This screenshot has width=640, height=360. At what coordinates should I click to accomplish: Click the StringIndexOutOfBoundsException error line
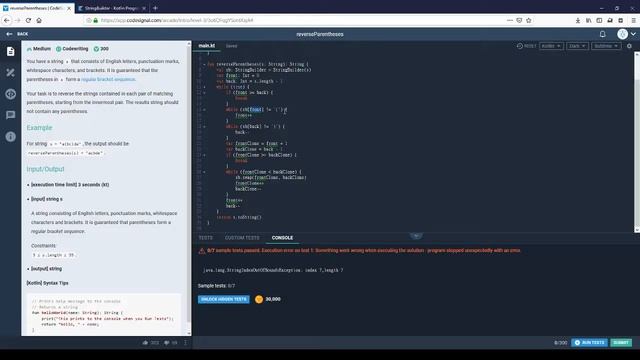(x=273, y=270)
